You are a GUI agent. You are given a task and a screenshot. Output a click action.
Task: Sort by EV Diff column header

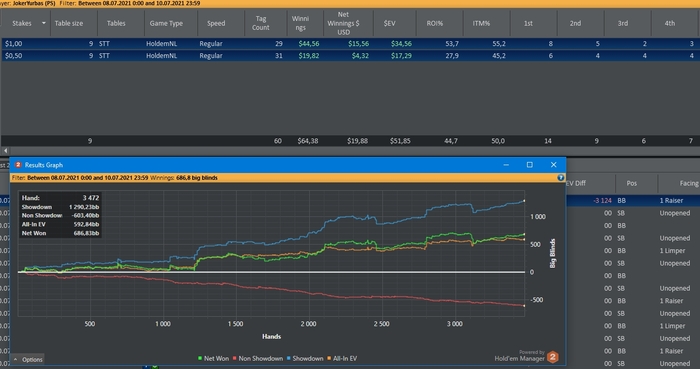pos(576,183)
